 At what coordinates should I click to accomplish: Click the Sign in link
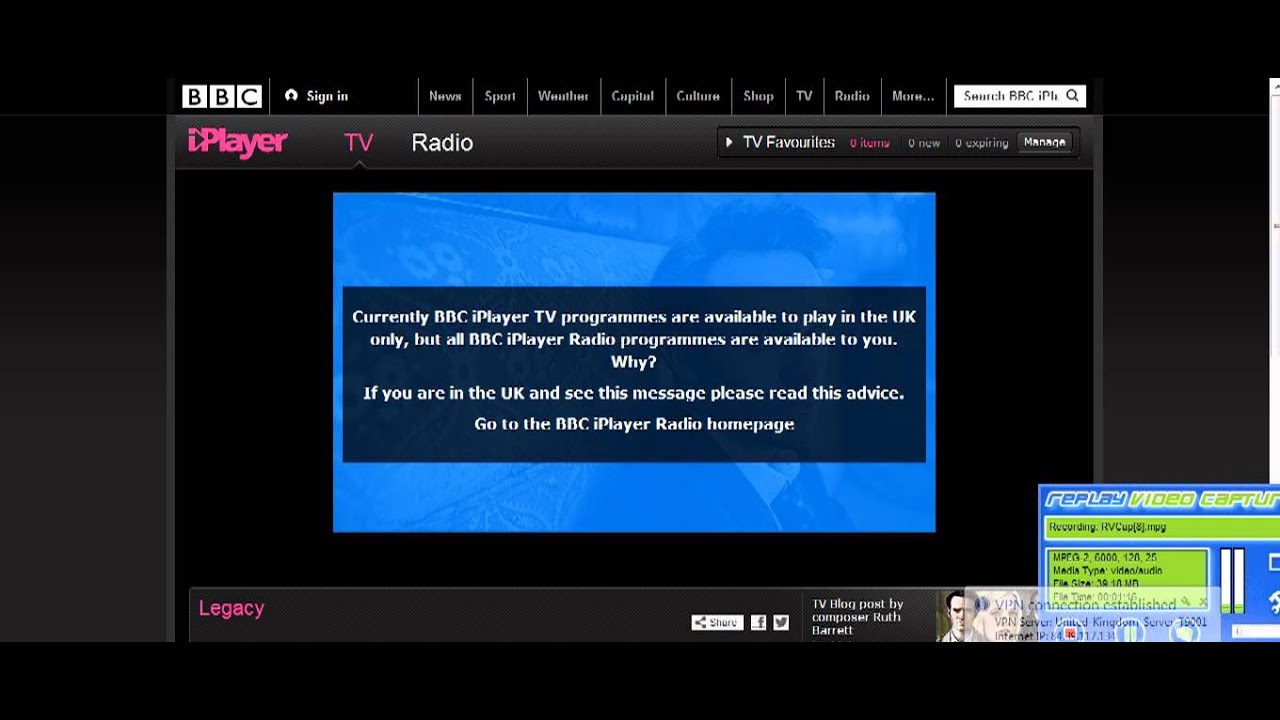[x=317, y=96]
